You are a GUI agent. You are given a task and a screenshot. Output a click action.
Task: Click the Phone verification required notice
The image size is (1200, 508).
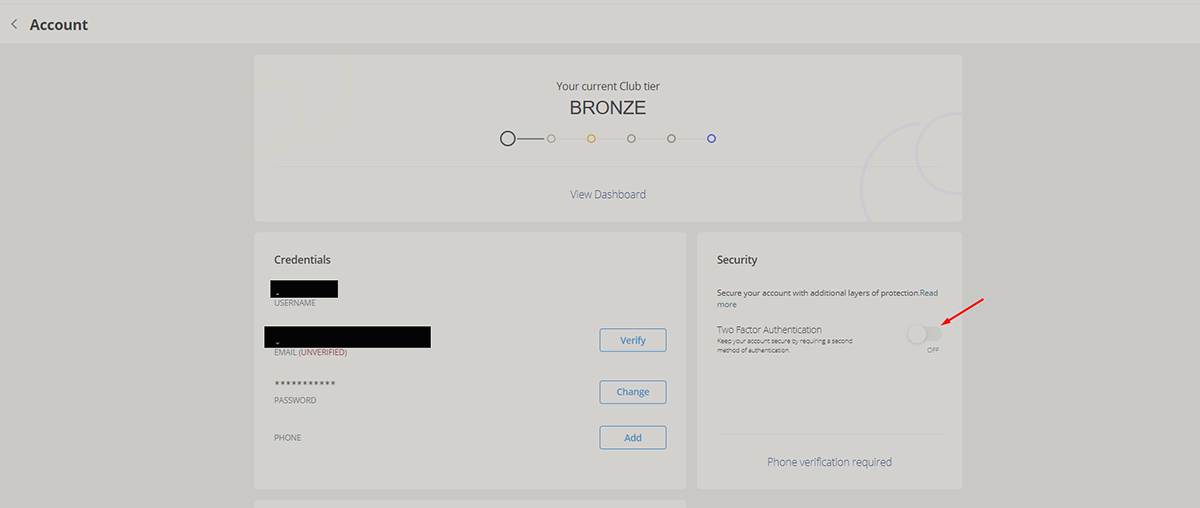click(829, 462)
